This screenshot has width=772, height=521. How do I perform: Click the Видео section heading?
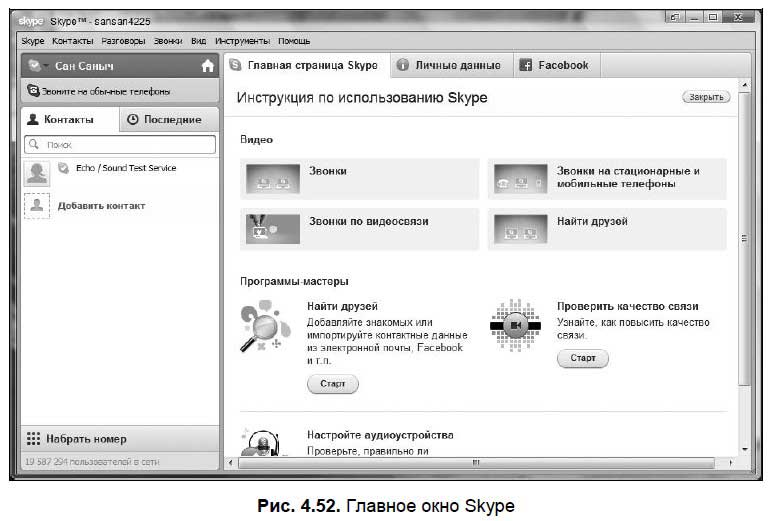(257, 139)
